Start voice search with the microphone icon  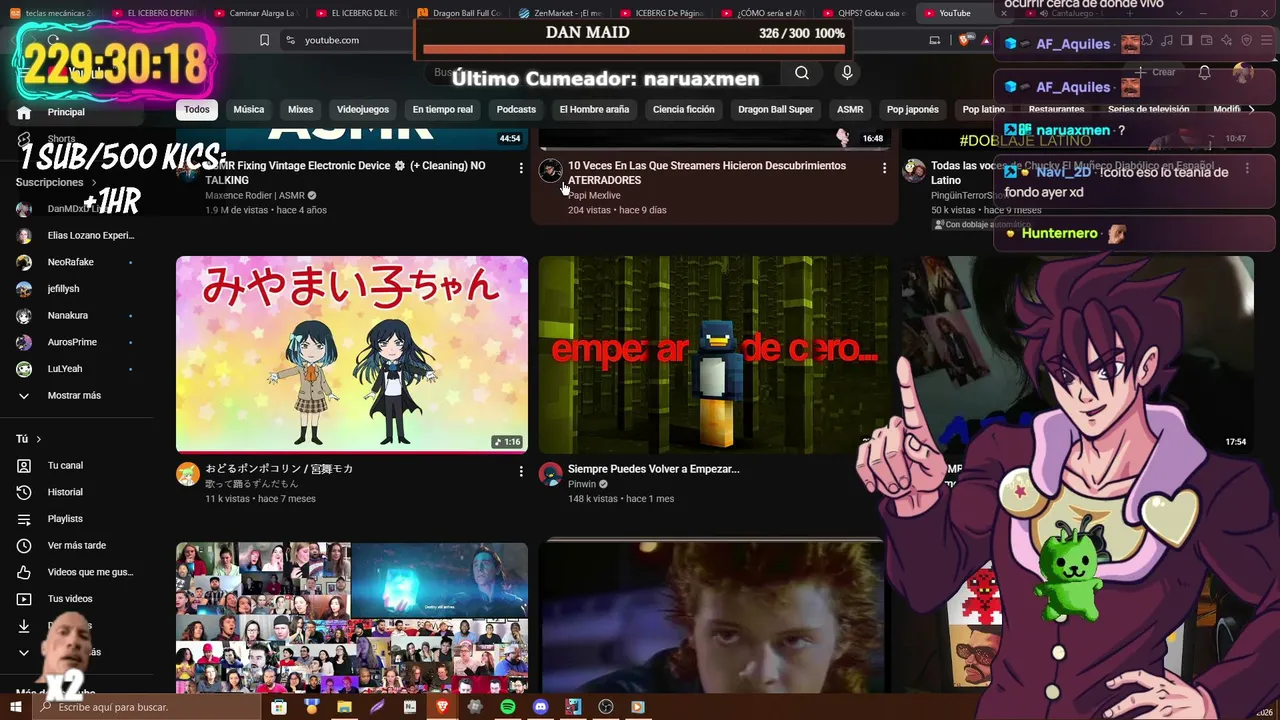click(847, 72)
